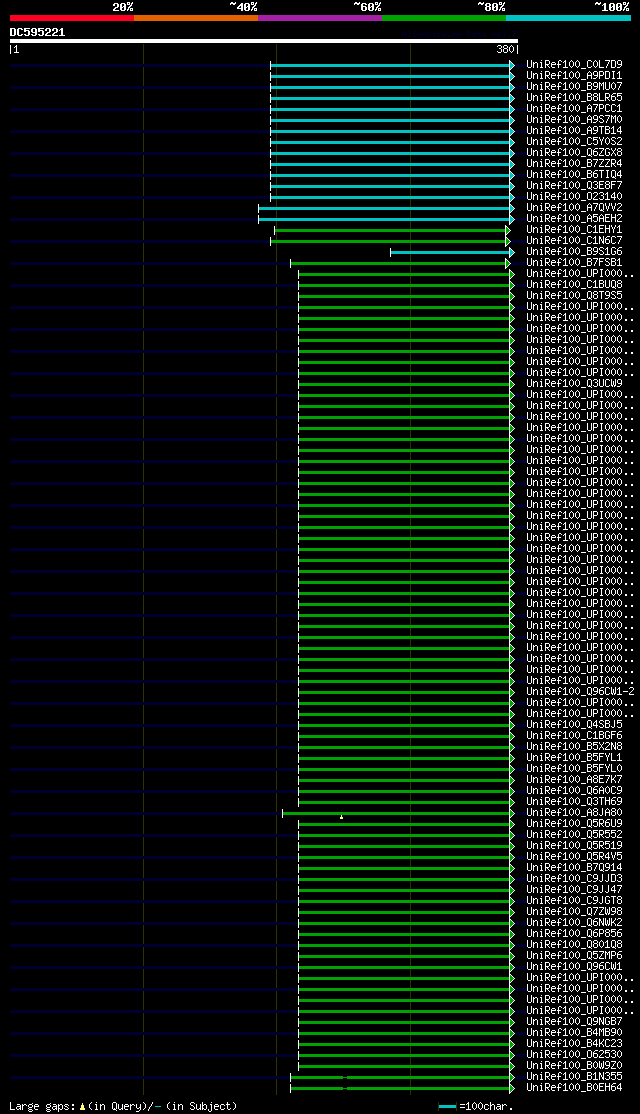The image size is (640, 1114).
Task: Click hit label UniRef100_Q8T9S5
Action: pyautogui.click(x=575, y=296)
